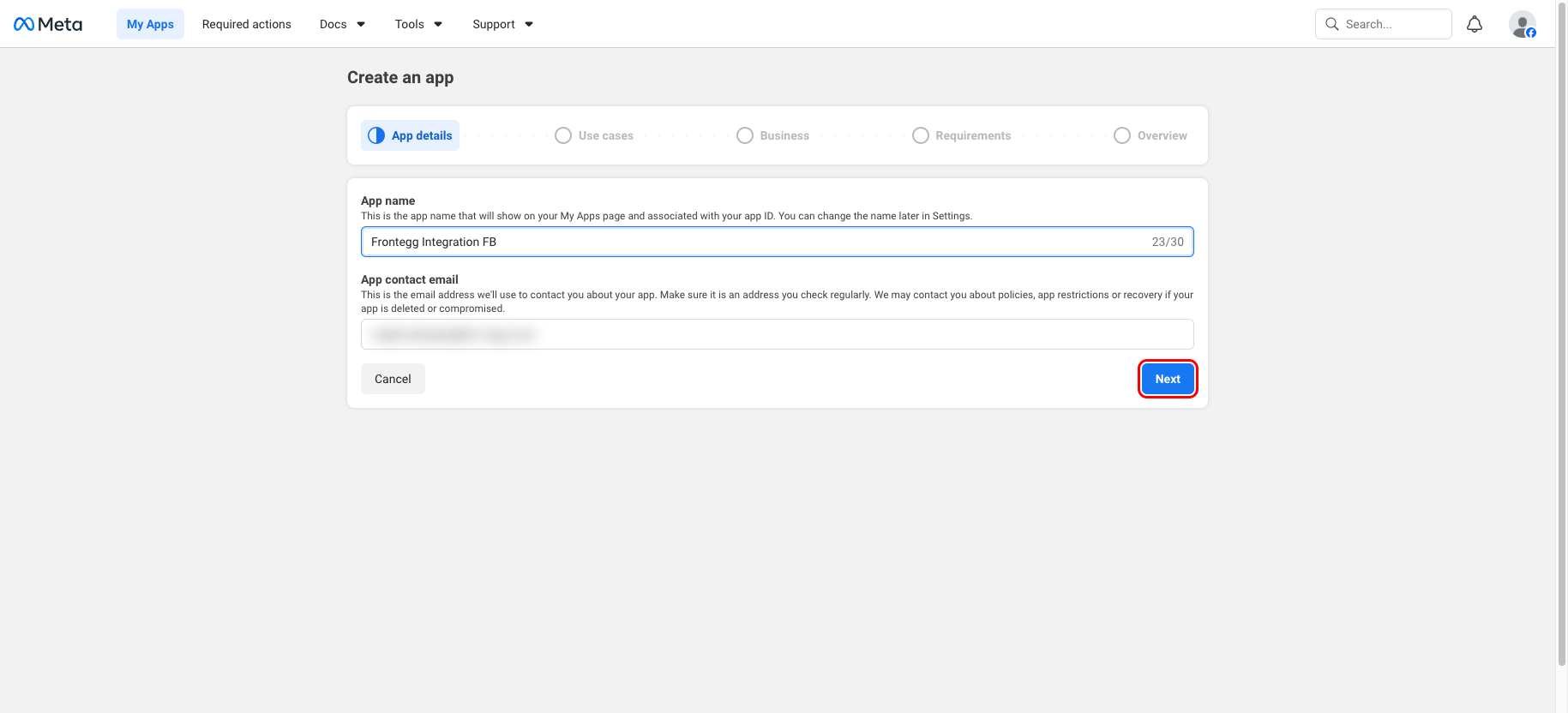Open the account profile avatar
The image size is (1568, 713).
coord(1523,24)
